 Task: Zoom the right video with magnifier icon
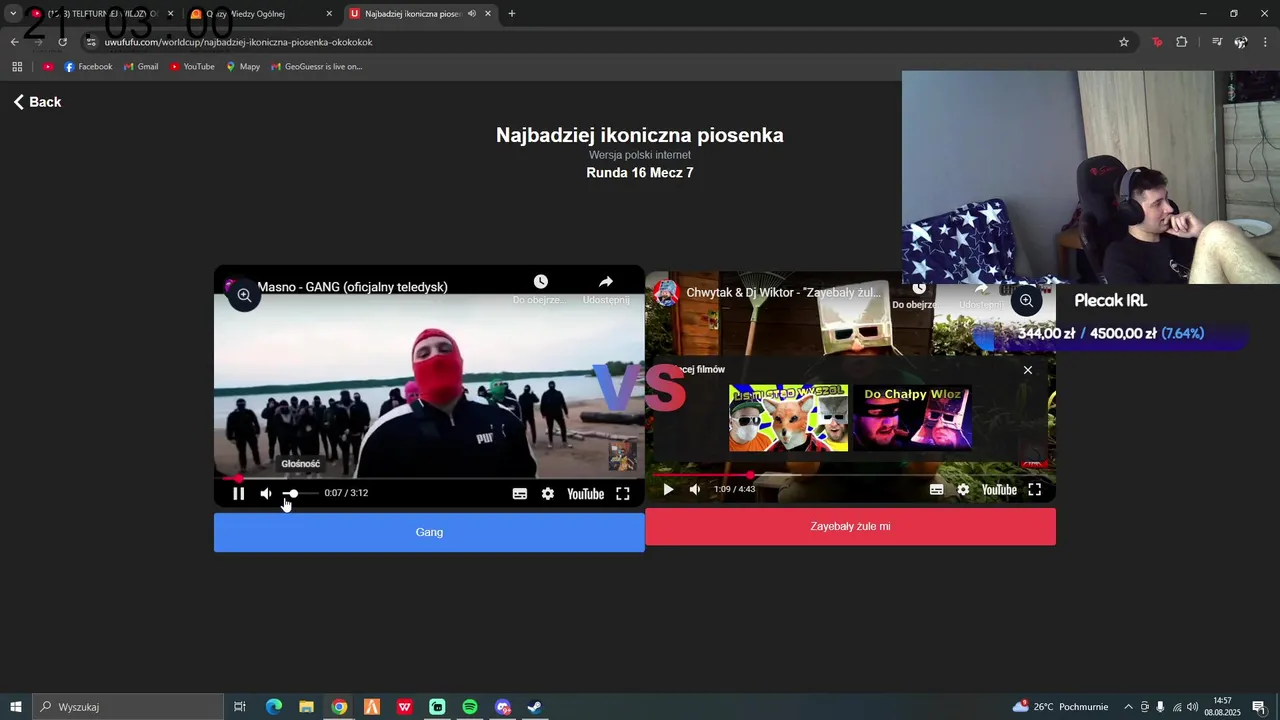pyautogui.click(x=1026, y=301)
